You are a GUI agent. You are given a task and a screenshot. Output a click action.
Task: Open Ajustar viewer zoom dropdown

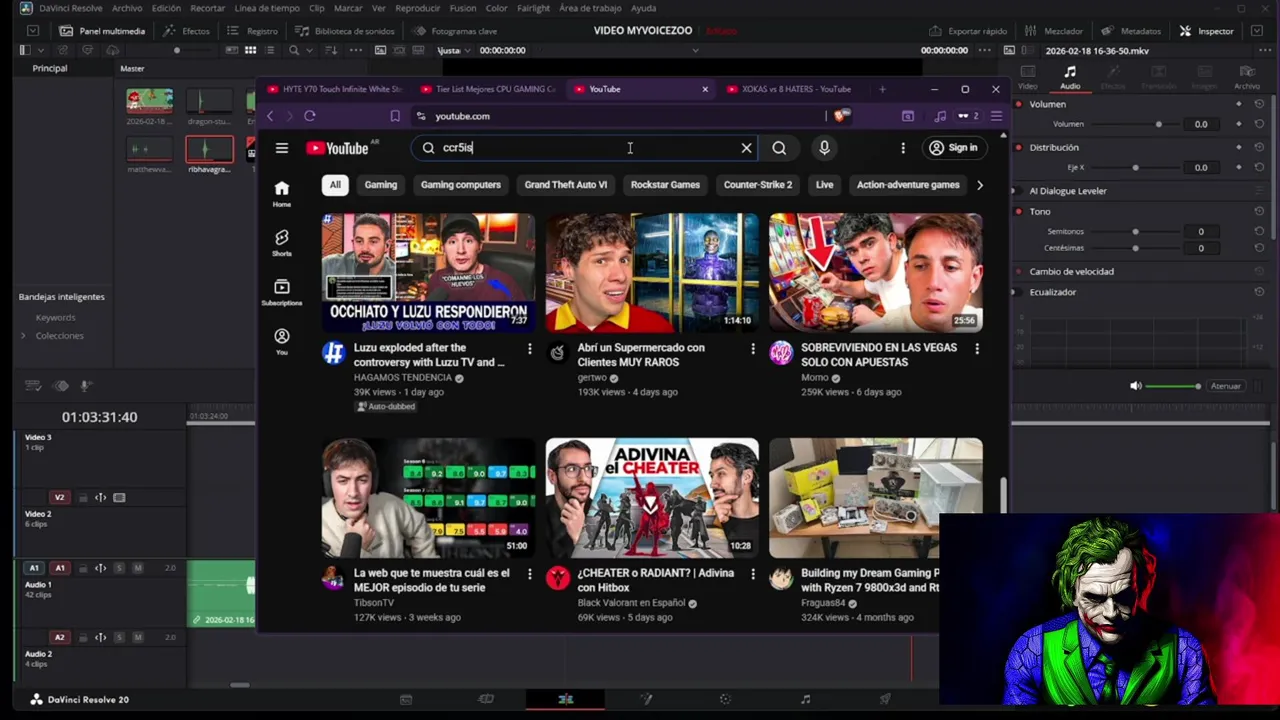tap(455, 50)
